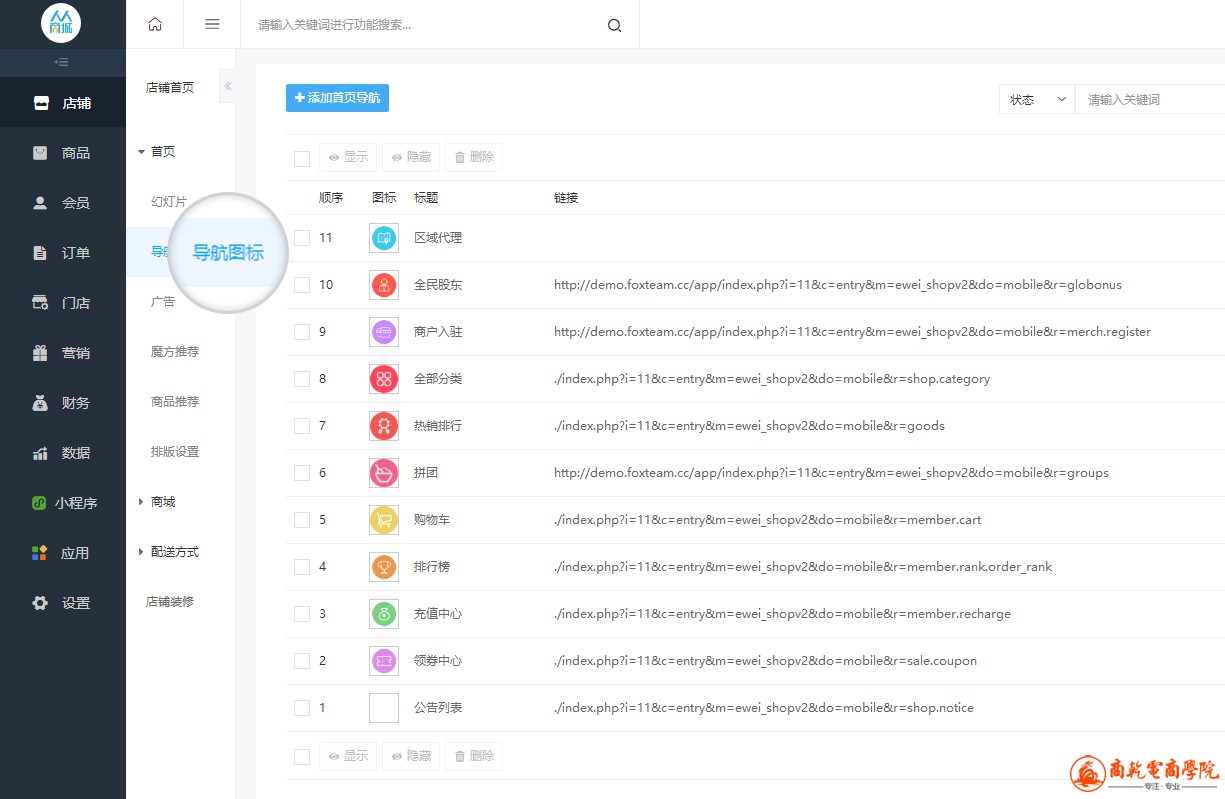Open 广告 submenu item
Viewport: 1225px width, 799px height.
click(x=163, y=302)
